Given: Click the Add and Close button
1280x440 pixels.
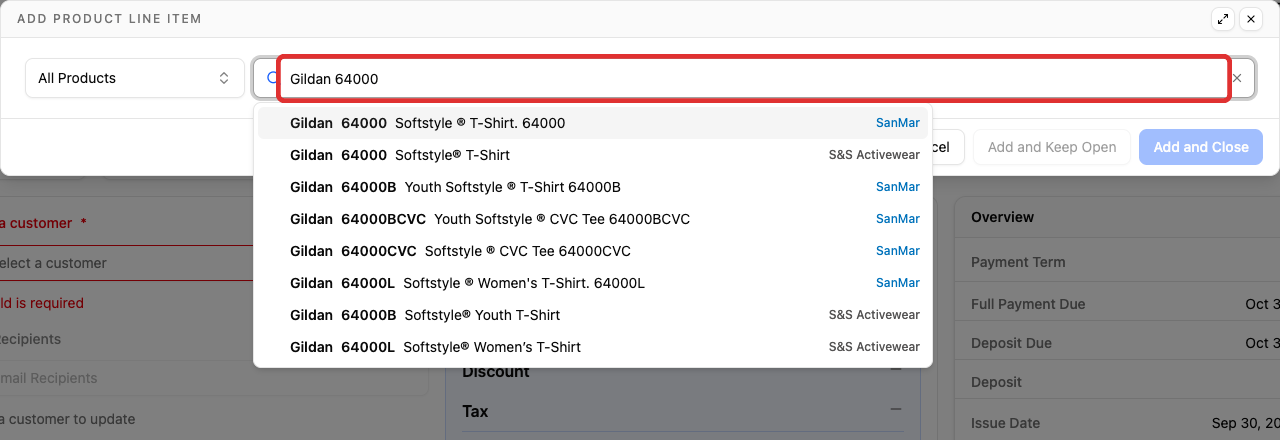Looking at the screenshot, I should click(x=1201, y=147).
